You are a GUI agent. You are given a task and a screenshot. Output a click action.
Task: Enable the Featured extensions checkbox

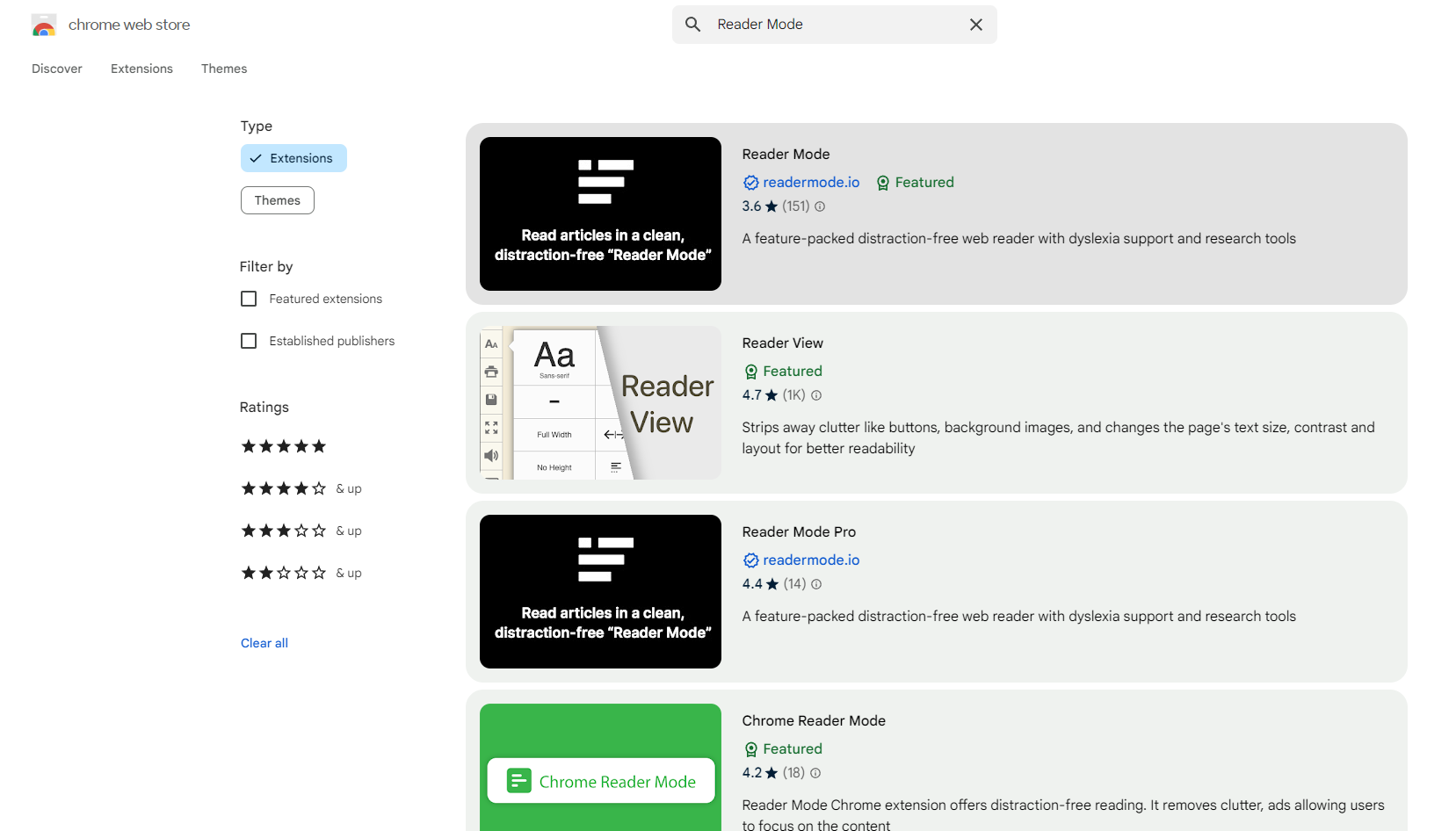click(x=249, y=299)
